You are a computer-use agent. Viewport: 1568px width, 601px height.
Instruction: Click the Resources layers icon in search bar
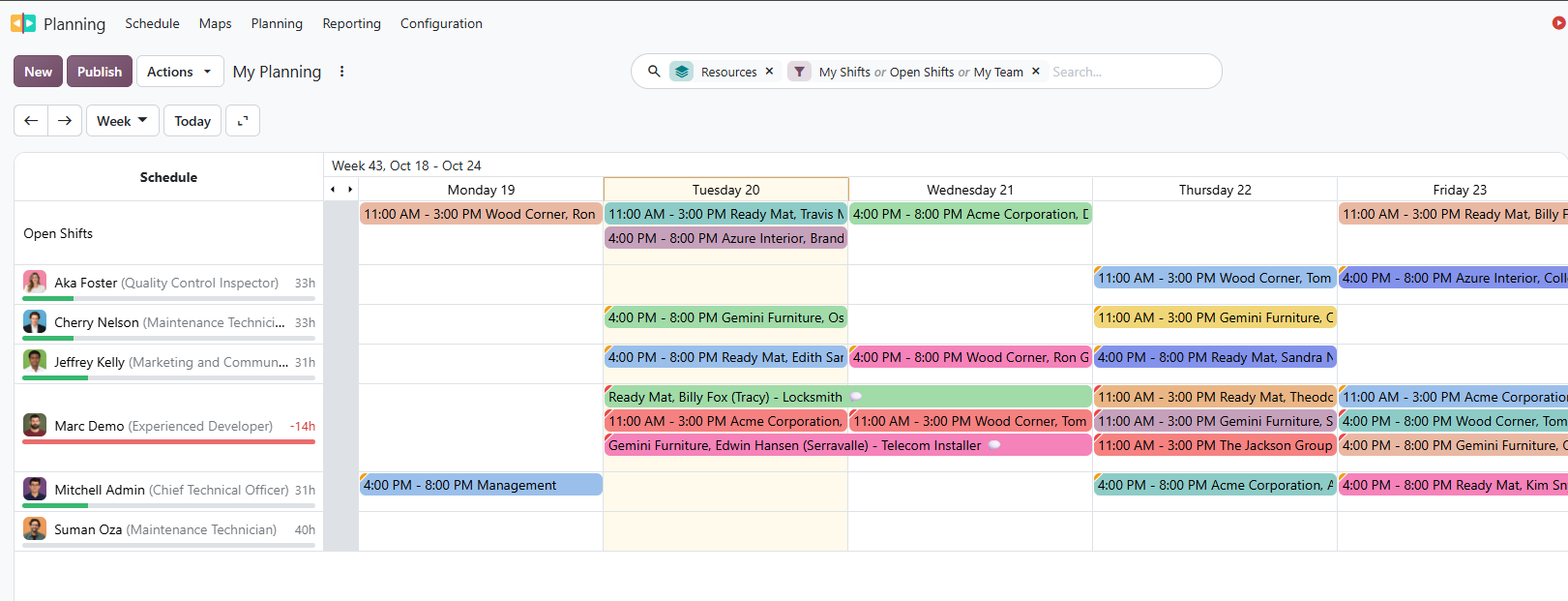pos(681,72)
